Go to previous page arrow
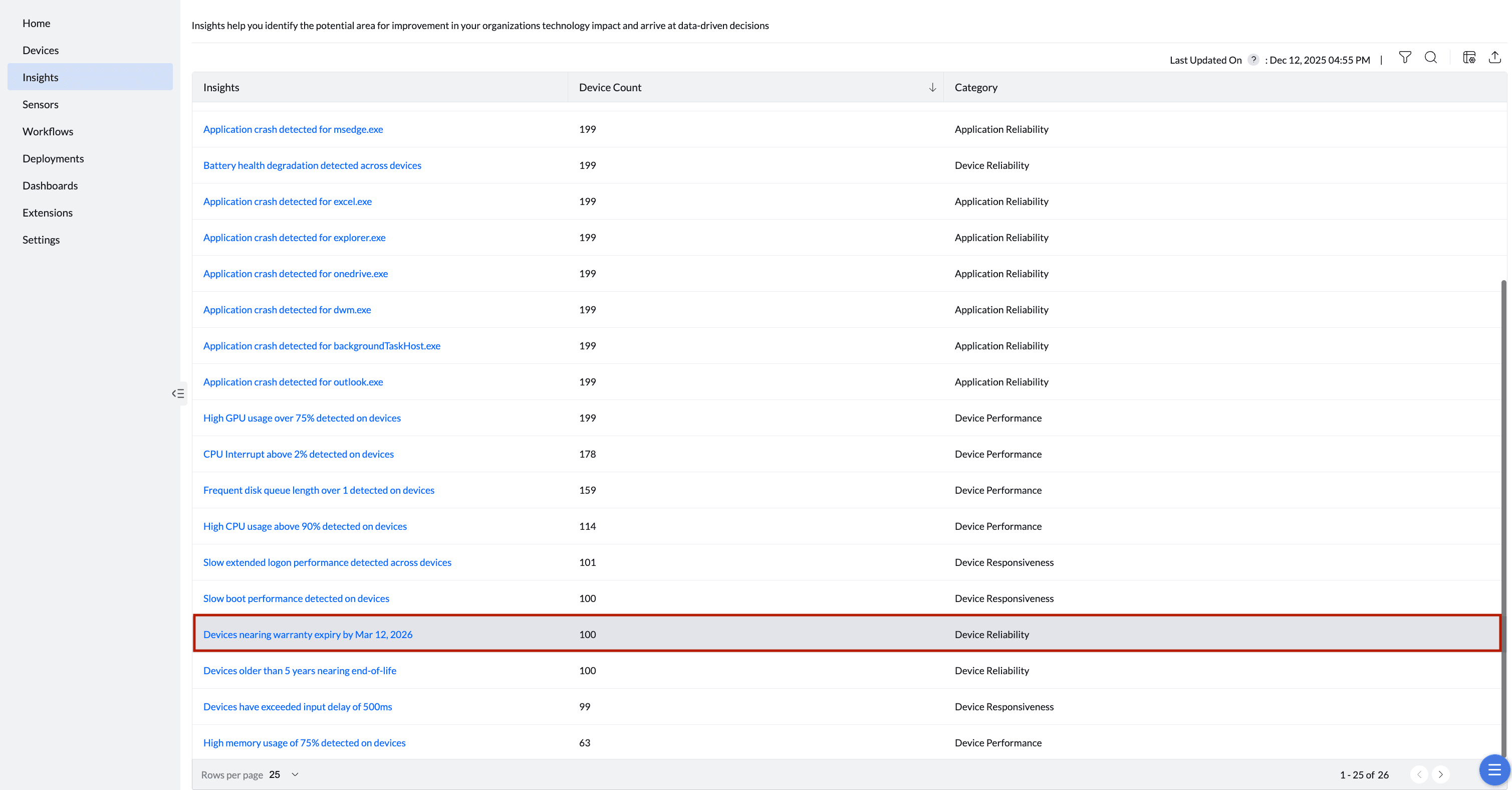Image resolution: width=1512 pixels, height=790 pixels. 1419,775
